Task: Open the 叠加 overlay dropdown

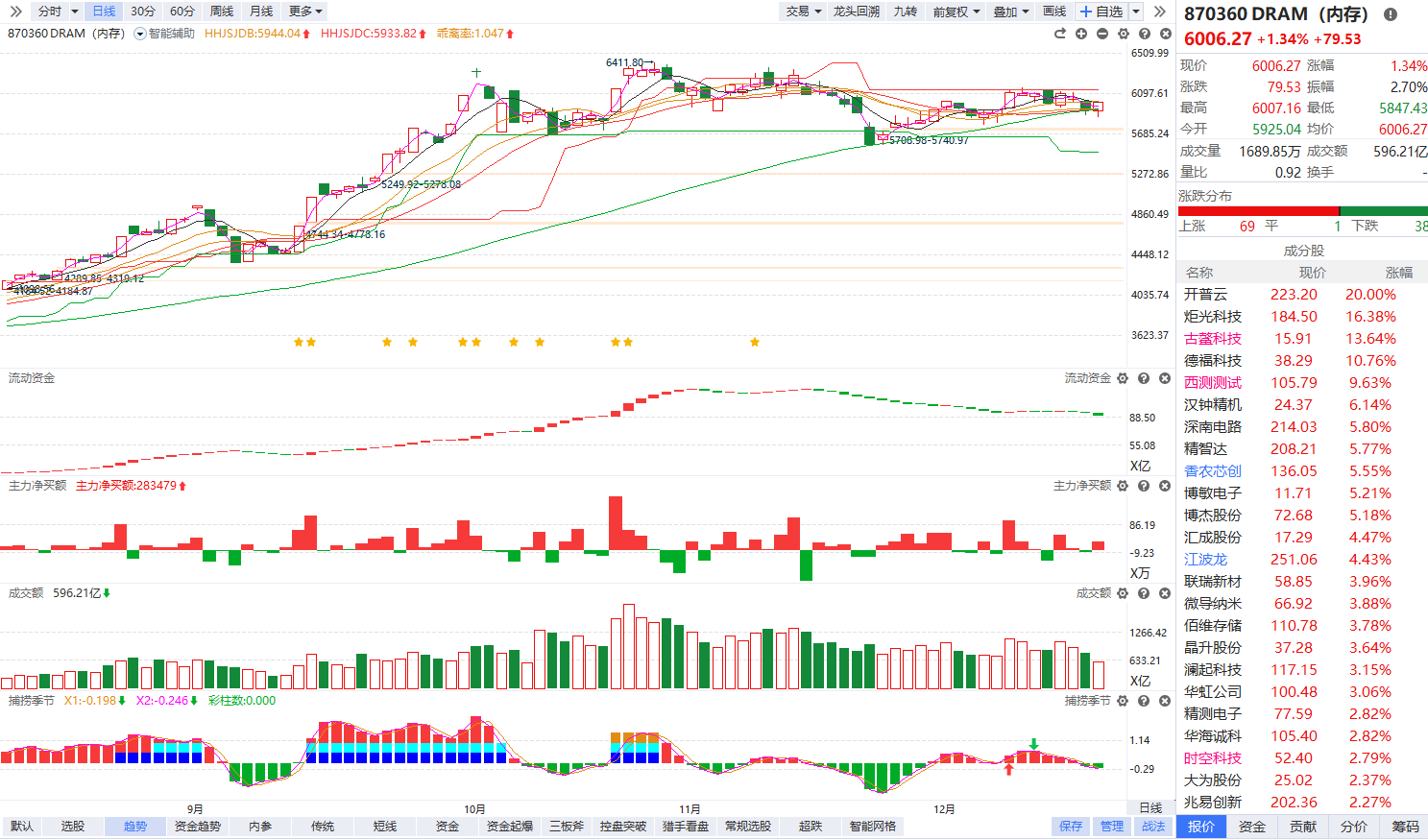Action: click(x=1011, y=12)
